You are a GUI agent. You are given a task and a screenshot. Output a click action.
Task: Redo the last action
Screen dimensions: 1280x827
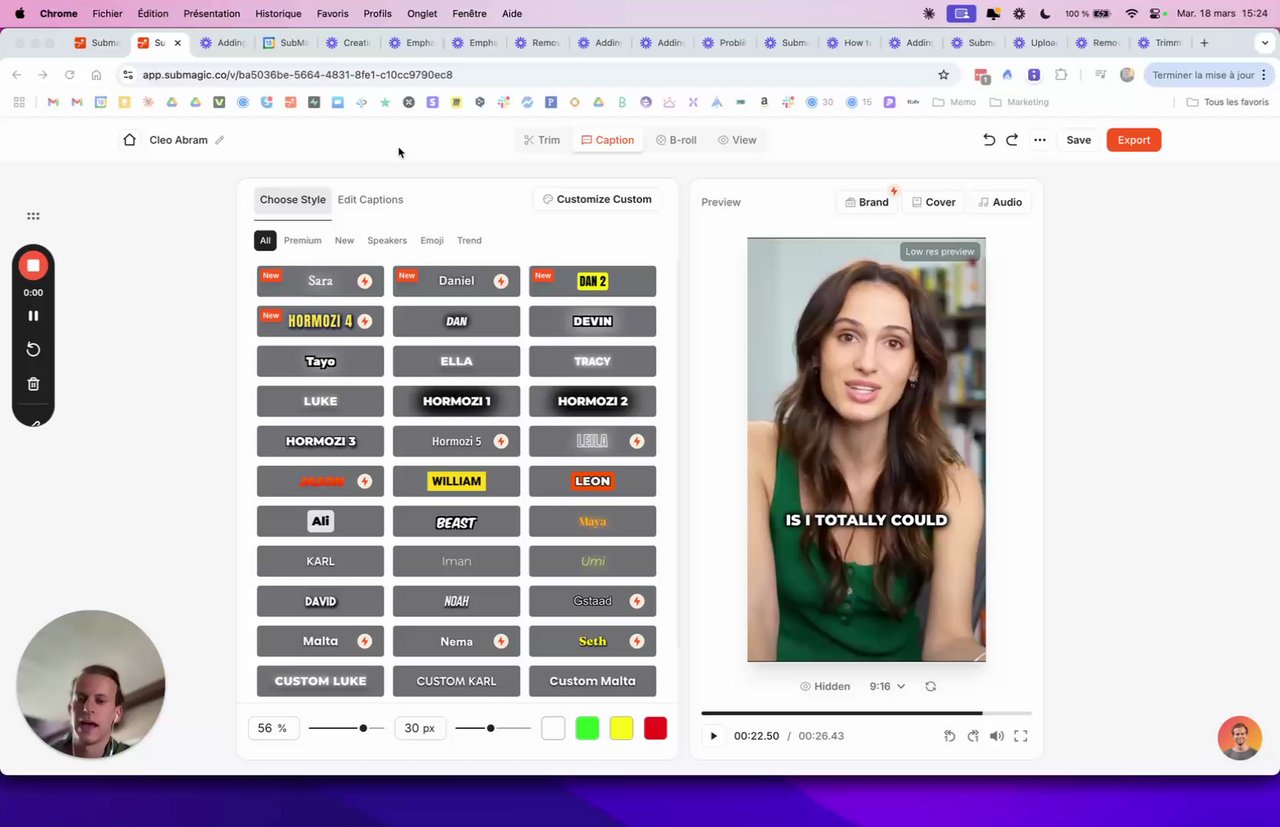pyautogui.click(x=1012, y=140)
